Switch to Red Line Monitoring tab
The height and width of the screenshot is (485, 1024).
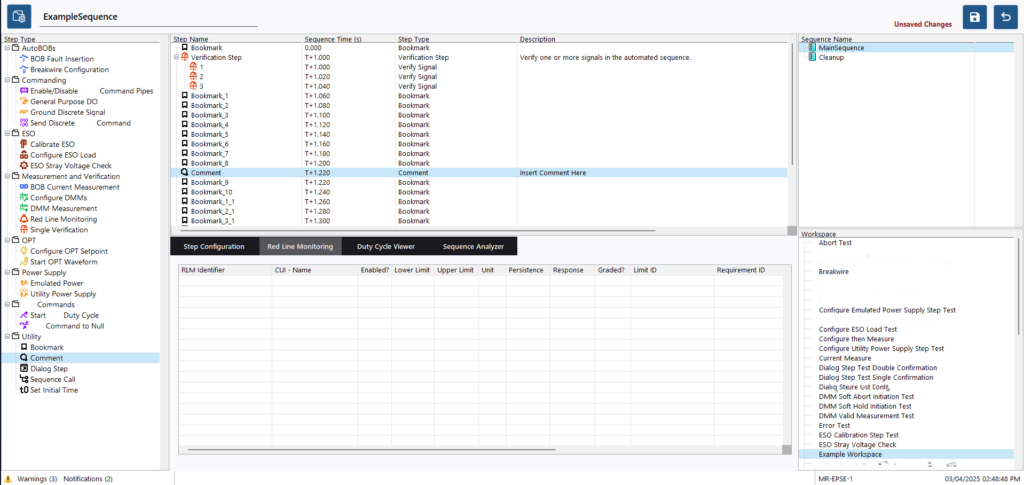(300, 247)
